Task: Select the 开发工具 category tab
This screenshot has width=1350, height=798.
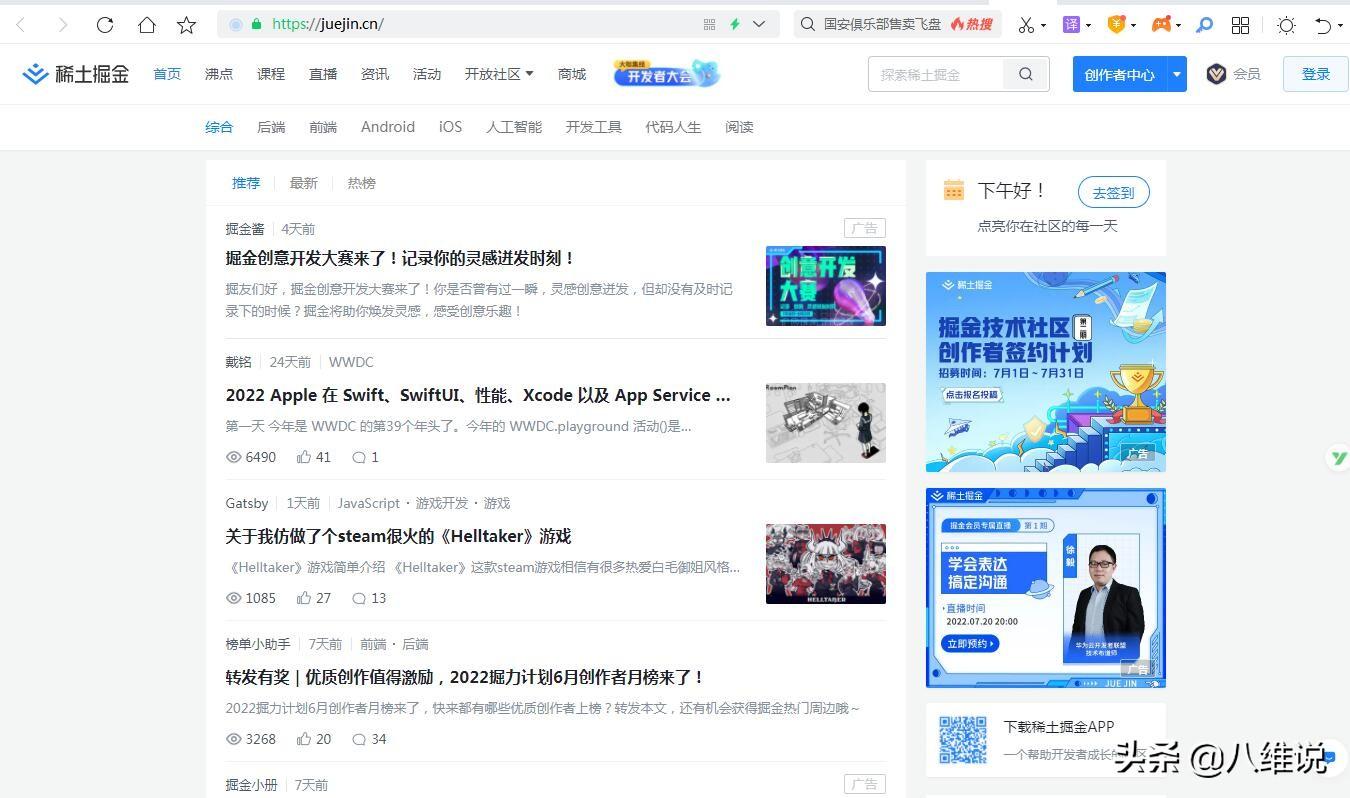Action: coord(593,127)
